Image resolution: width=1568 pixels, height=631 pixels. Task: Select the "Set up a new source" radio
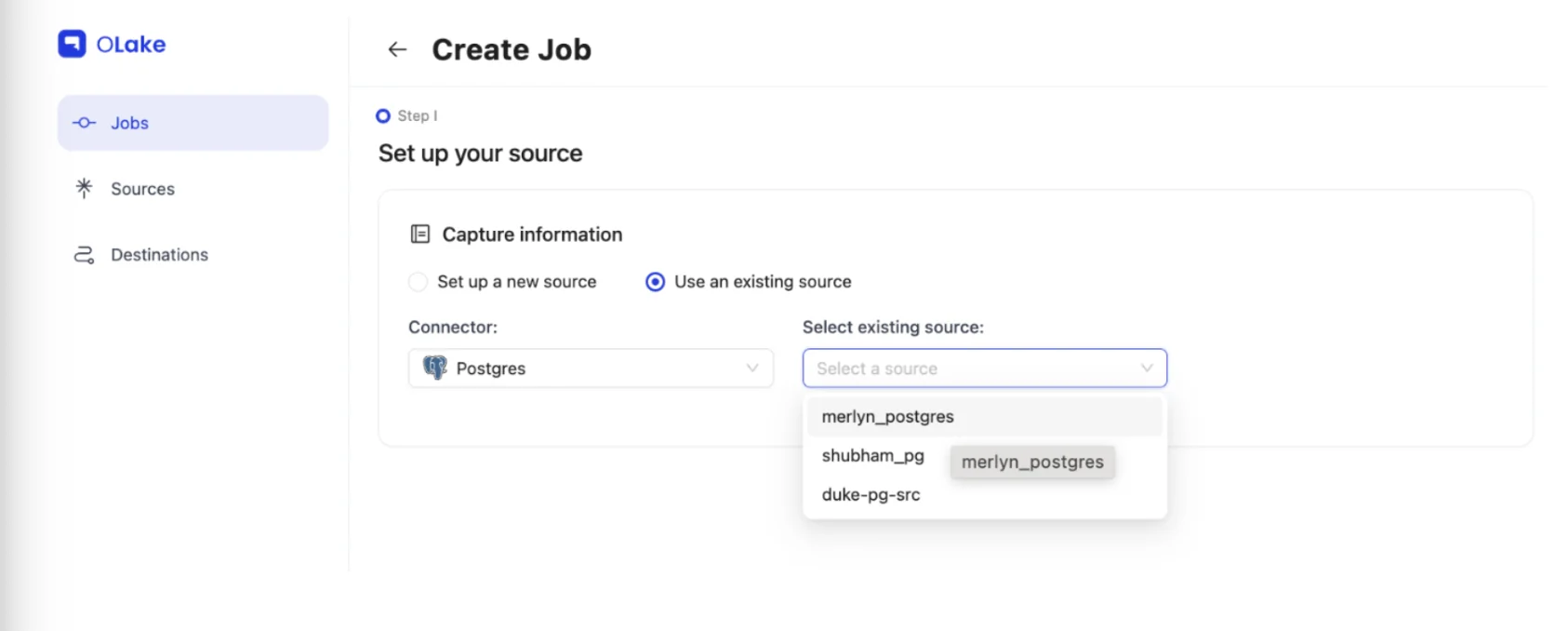click(419, 282)
